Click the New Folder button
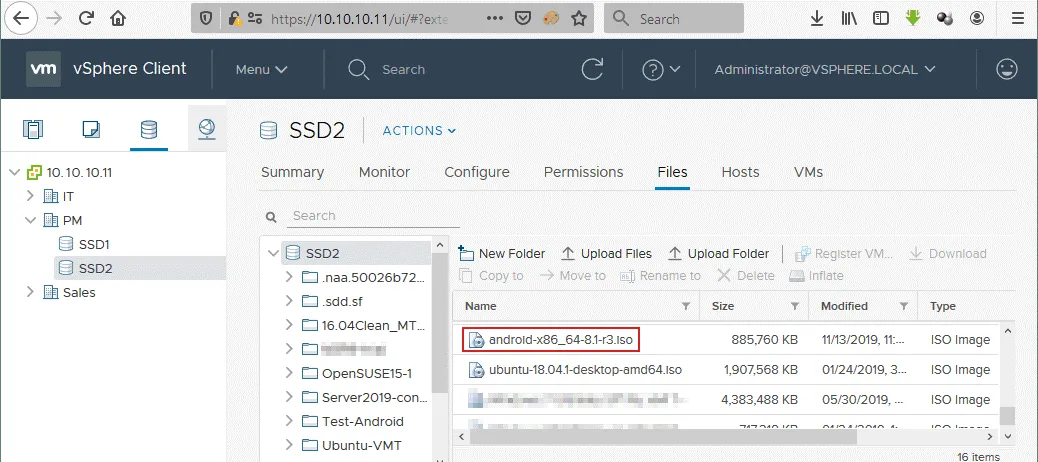The width and height of the screenshot is (1038, 462). tap(501, 254)
